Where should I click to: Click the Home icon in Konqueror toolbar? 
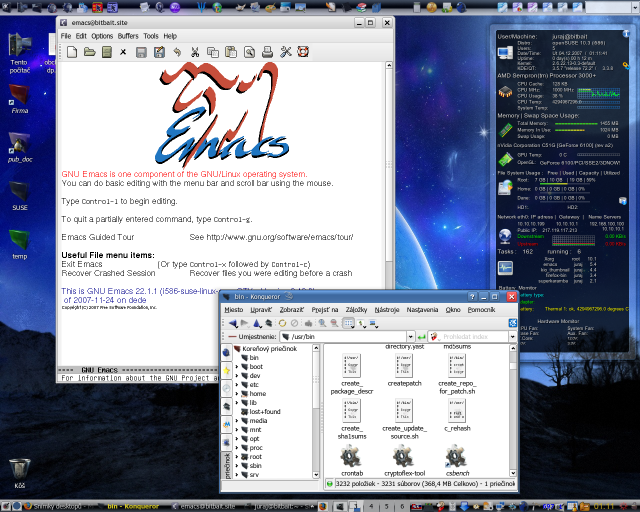tap(269, 323)
